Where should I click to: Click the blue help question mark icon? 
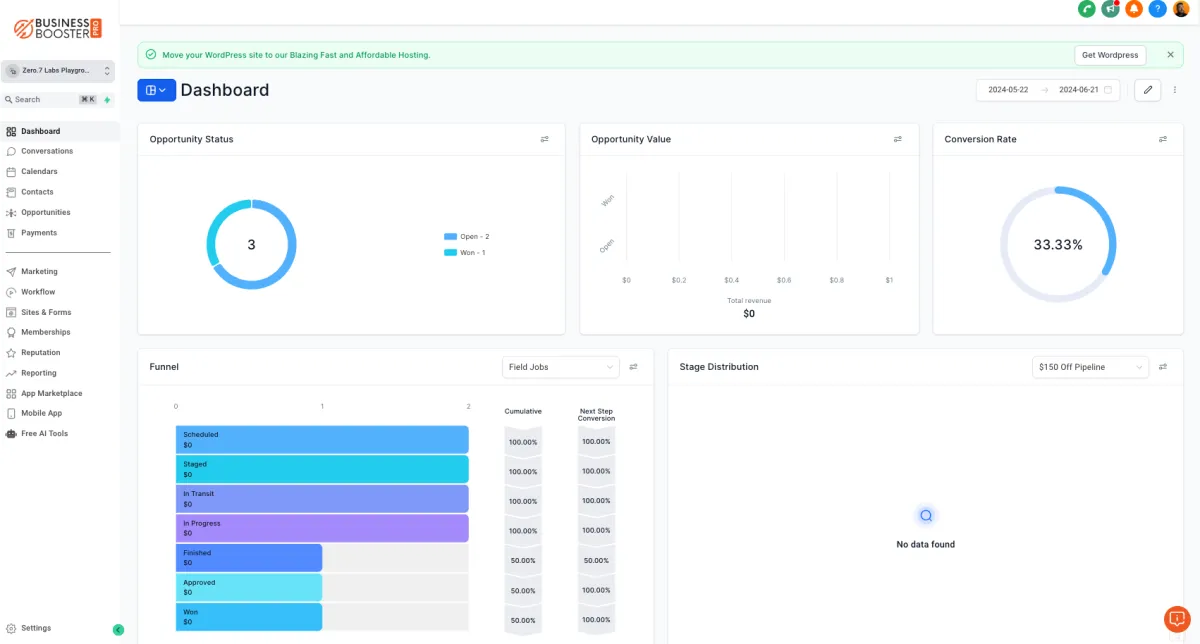1158,9
